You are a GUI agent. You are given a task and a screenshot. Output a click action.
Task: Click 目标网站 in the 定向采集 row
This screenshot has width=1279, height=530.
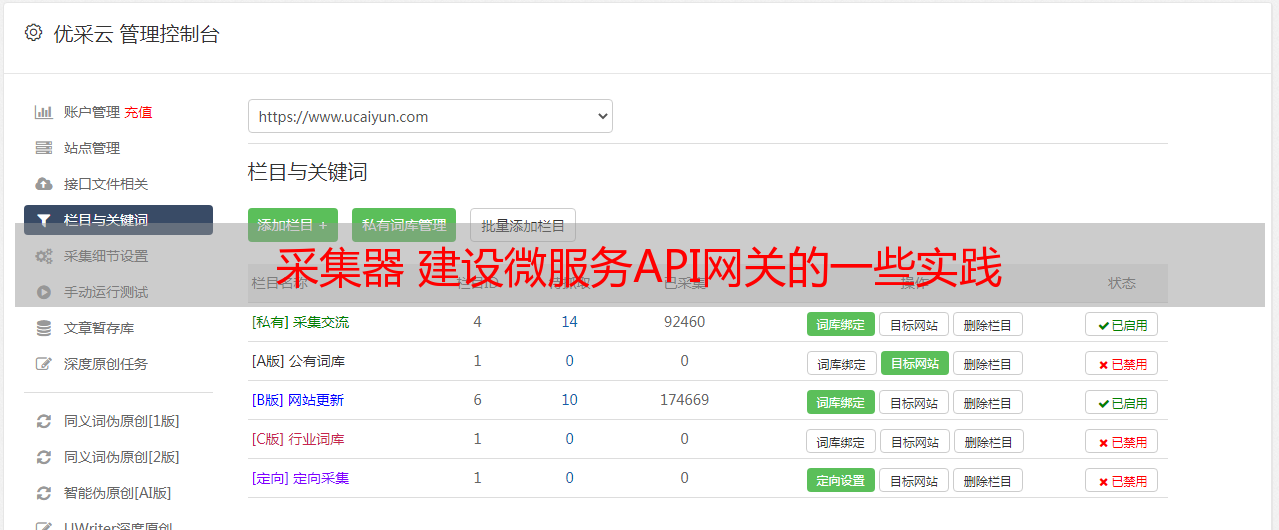coord(914,480)
